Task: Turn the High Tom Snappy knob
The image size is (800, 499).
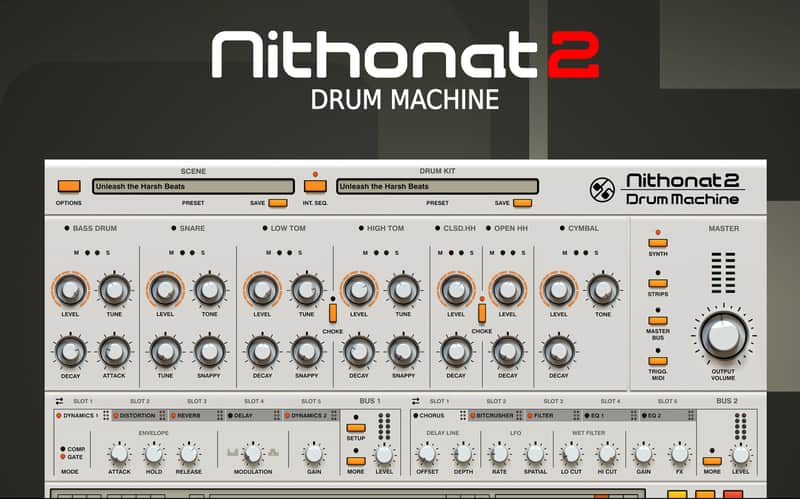Action: coord(404,352)
